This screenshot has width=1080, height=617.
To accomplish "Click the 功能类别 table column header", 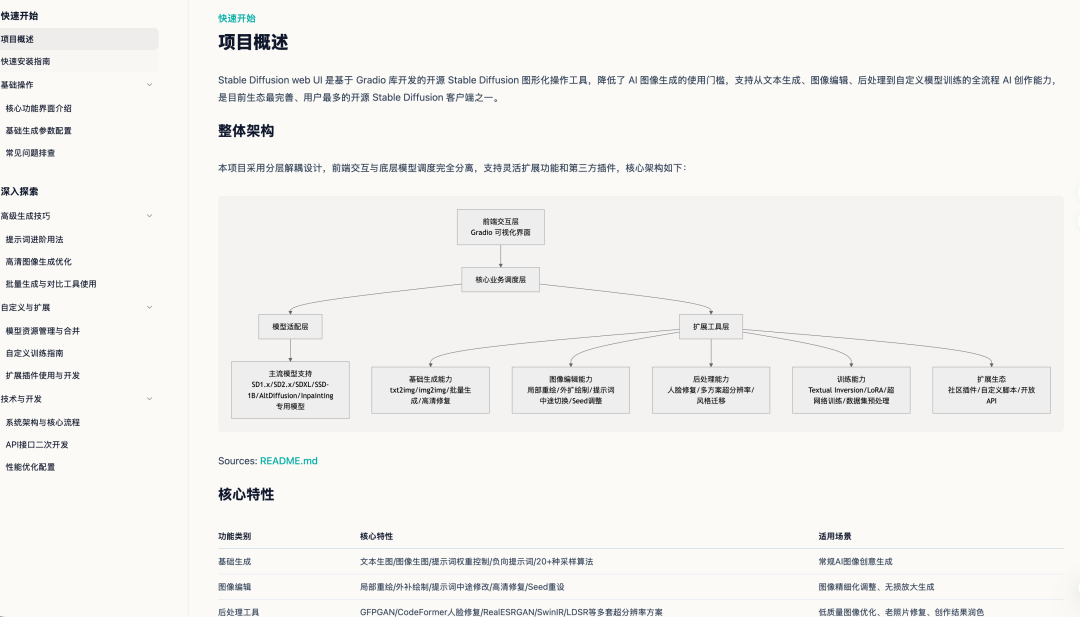I will (235, 536).
